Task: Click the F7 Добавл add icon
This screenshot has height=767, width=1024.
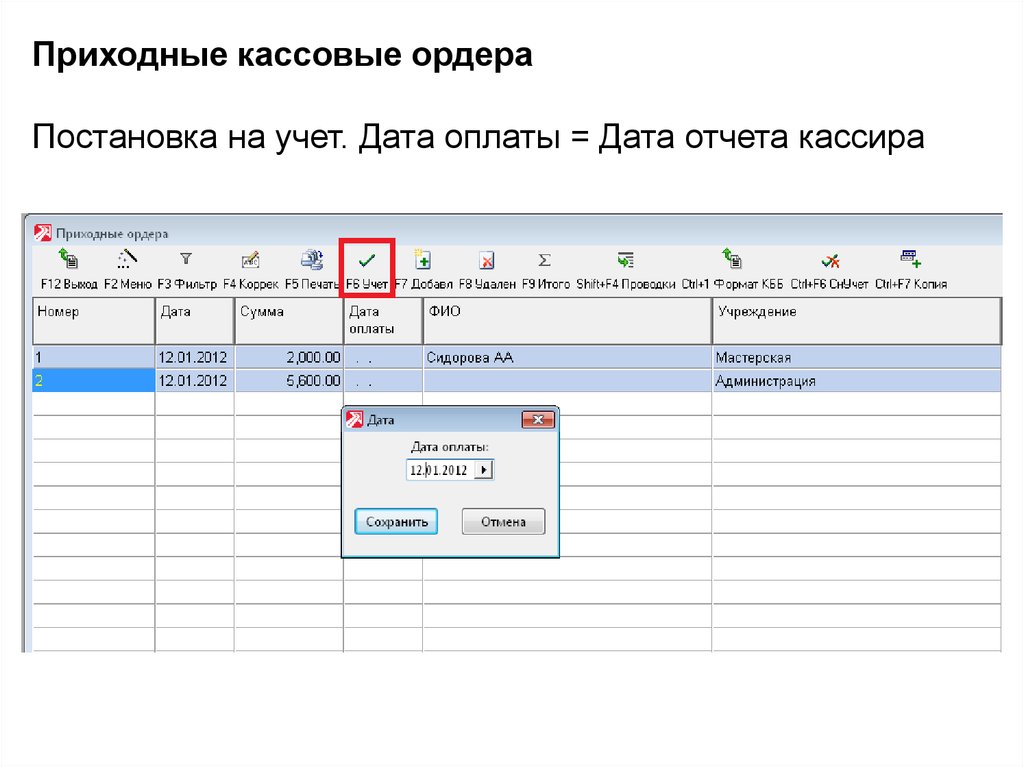Action: pos(423,261)
